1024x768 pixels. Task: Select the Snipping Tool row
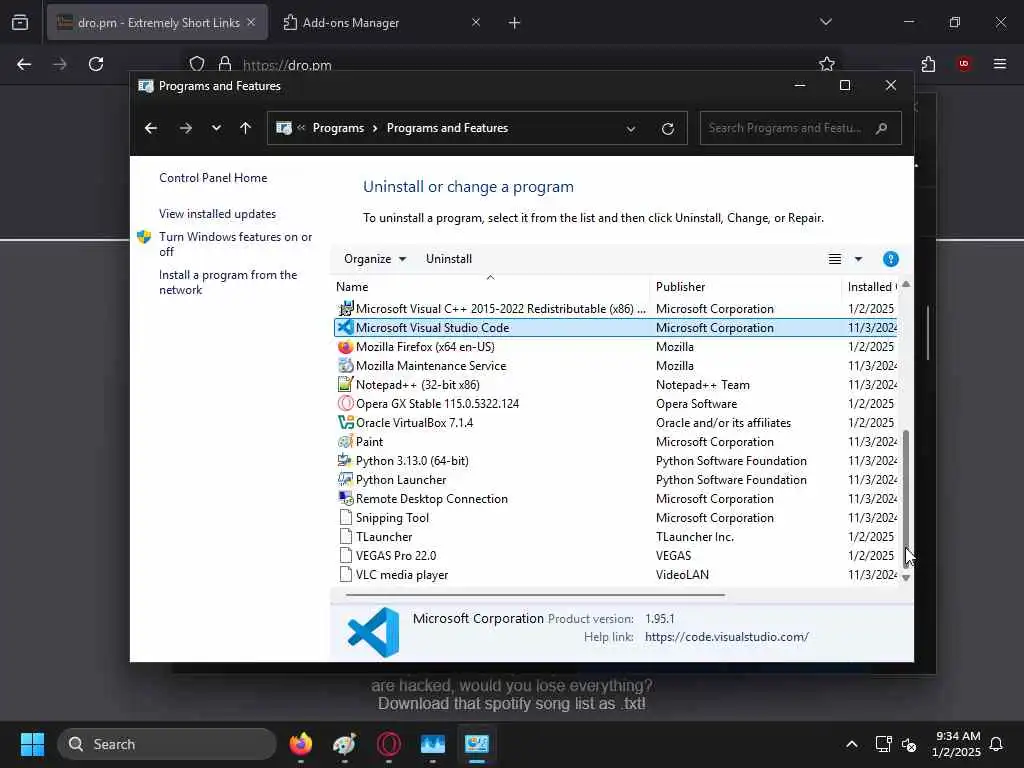pyautogui.click(x=615, y=518)
